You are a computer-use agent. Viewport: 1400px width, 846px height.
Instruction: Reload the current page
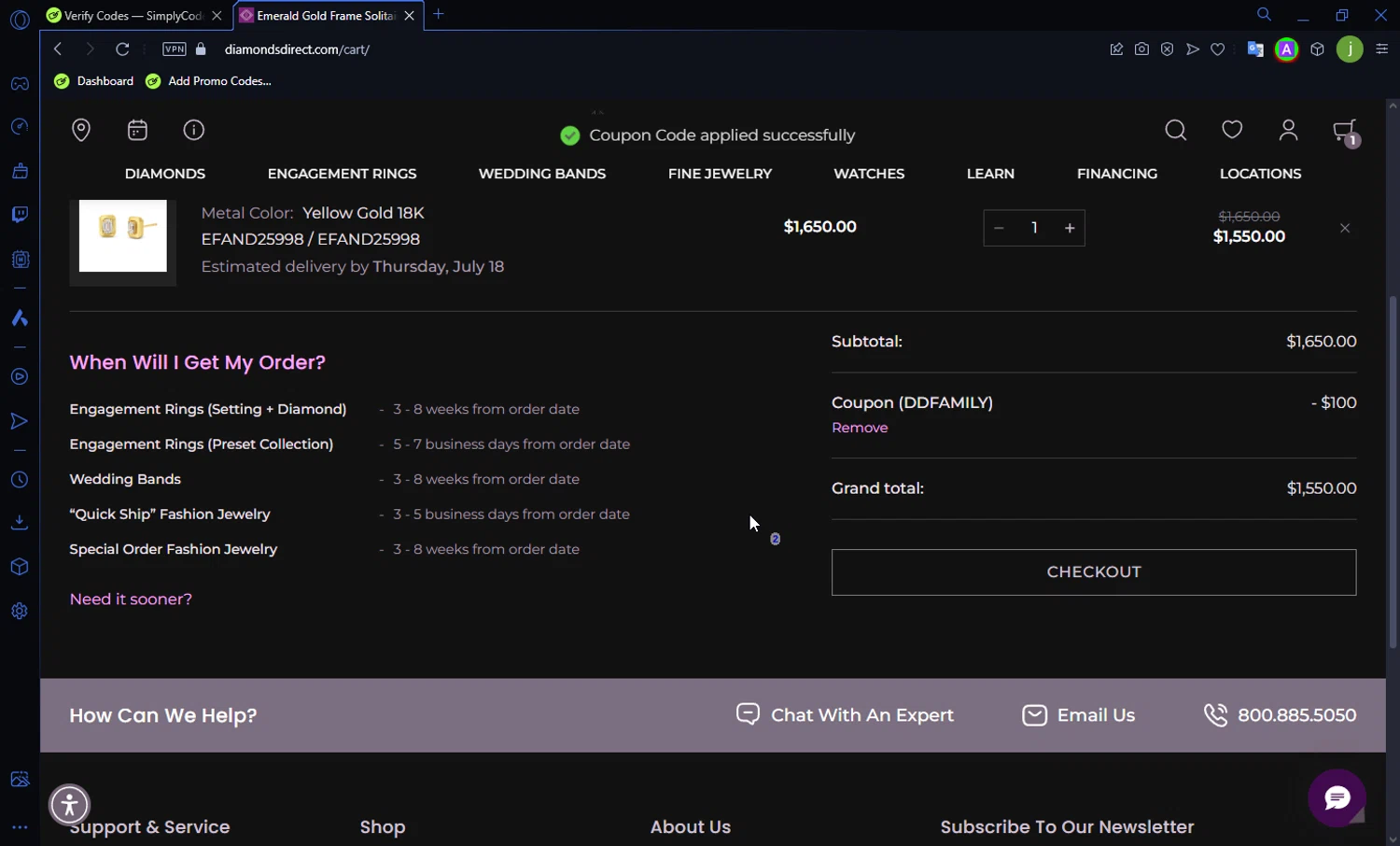tap(122, 49)
